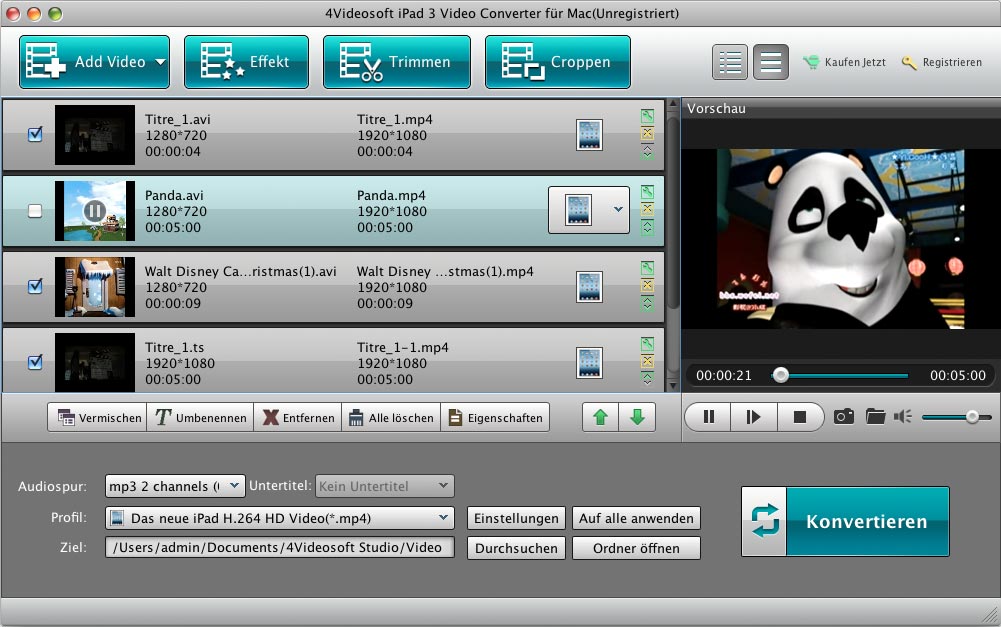The image size is (1001, 627).
Task: Open the Trimmen toolbar item
Action: click(x=396, y=62)
